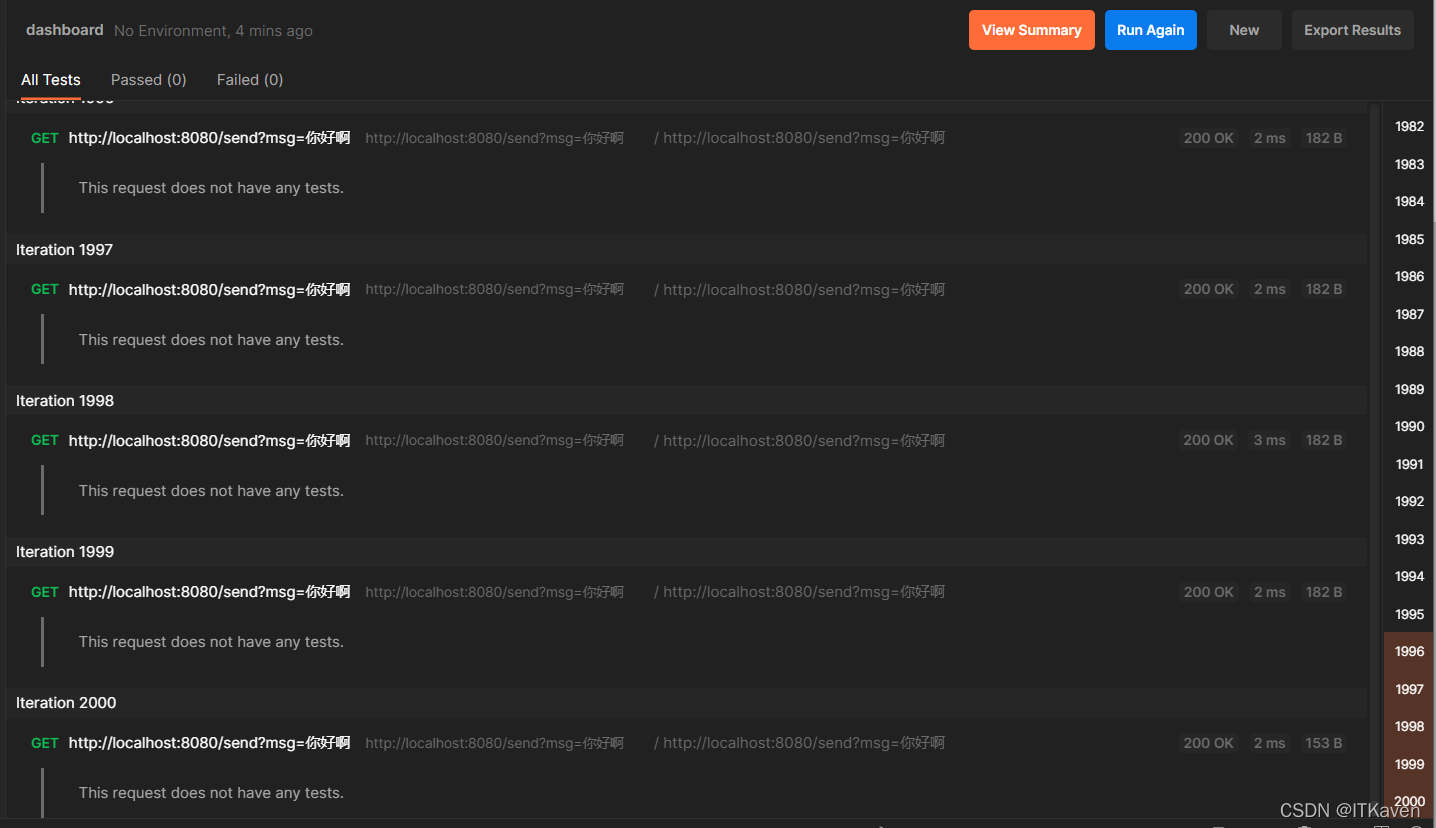
Task: Click the Run Again button
Action: (x=1150, y=30)
